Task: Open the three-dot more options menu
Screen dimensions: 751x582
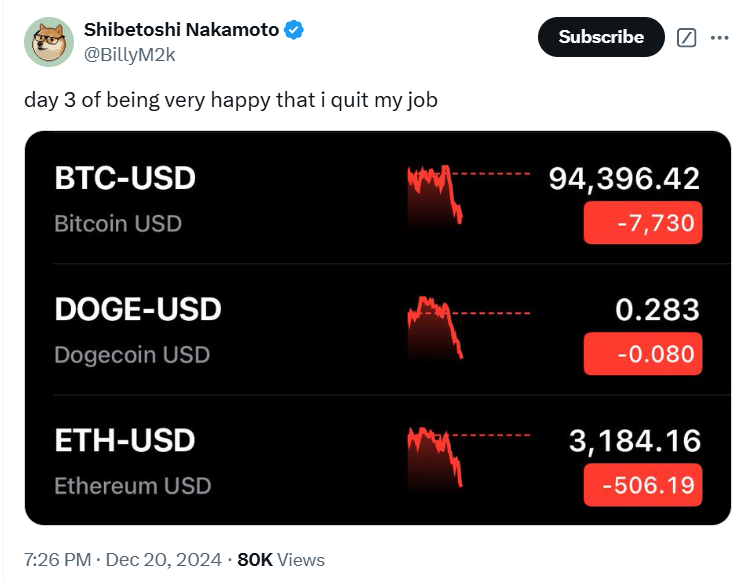Action: click(719, 37)
